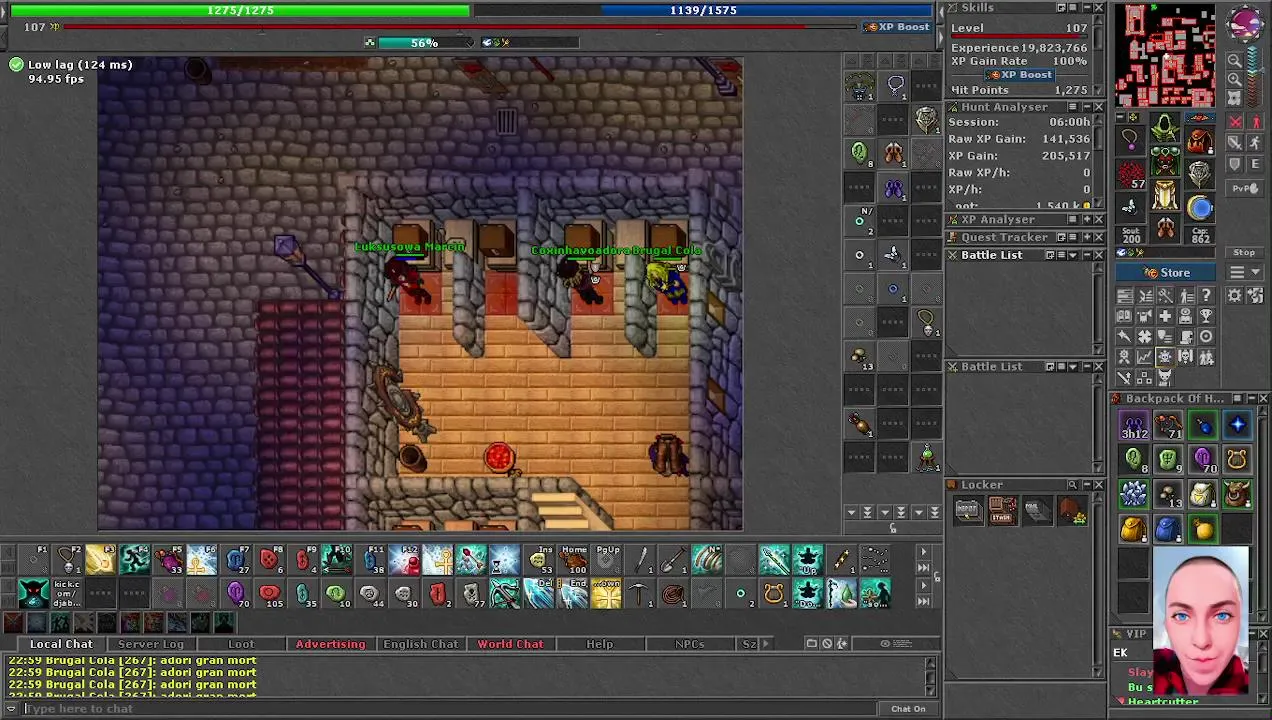Collapse the Skills panel
The height and width of the screenshot is (720, 1272).
[x=1087, y=8]
